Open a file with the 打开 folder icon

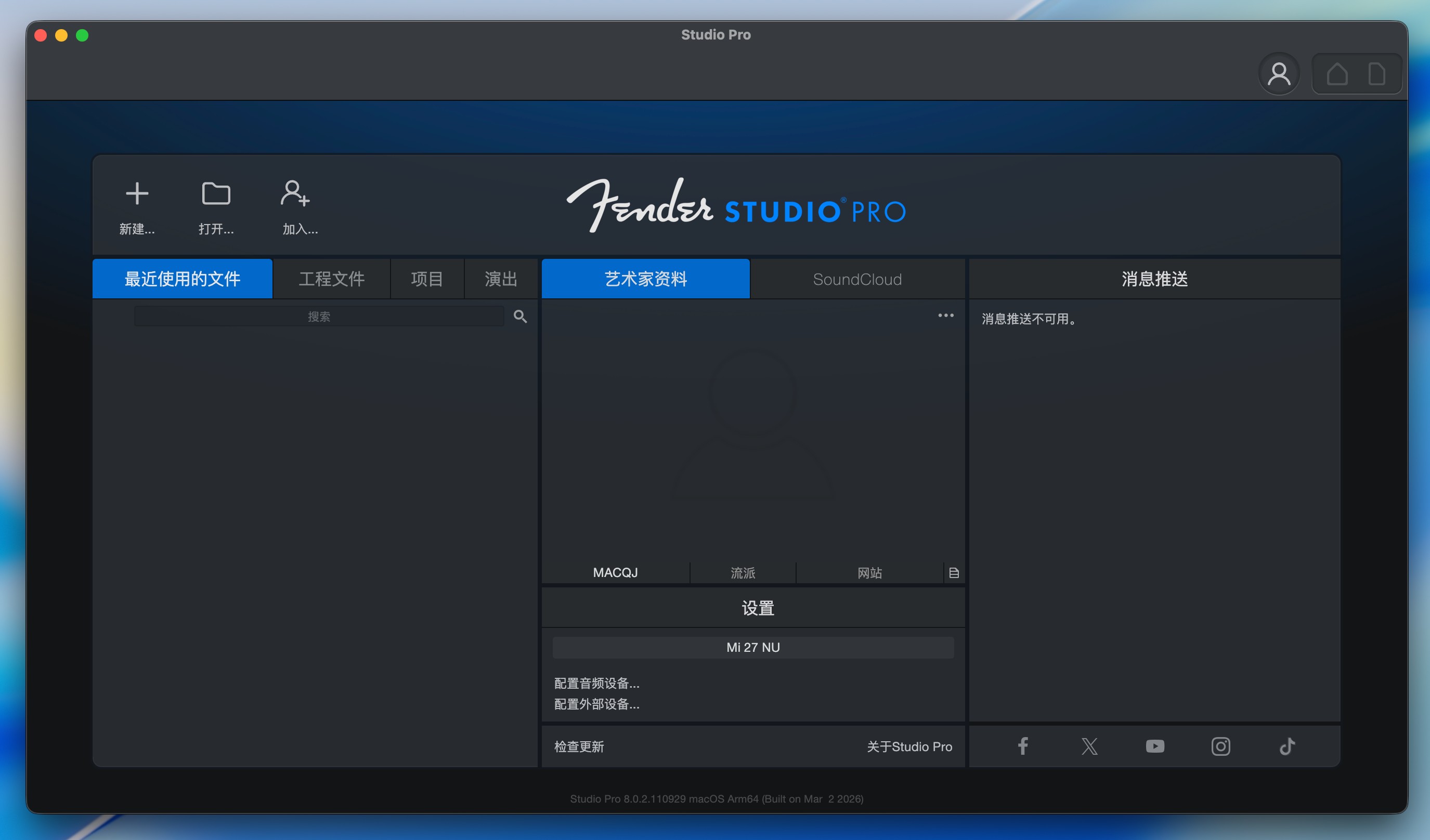coord(216,194)
